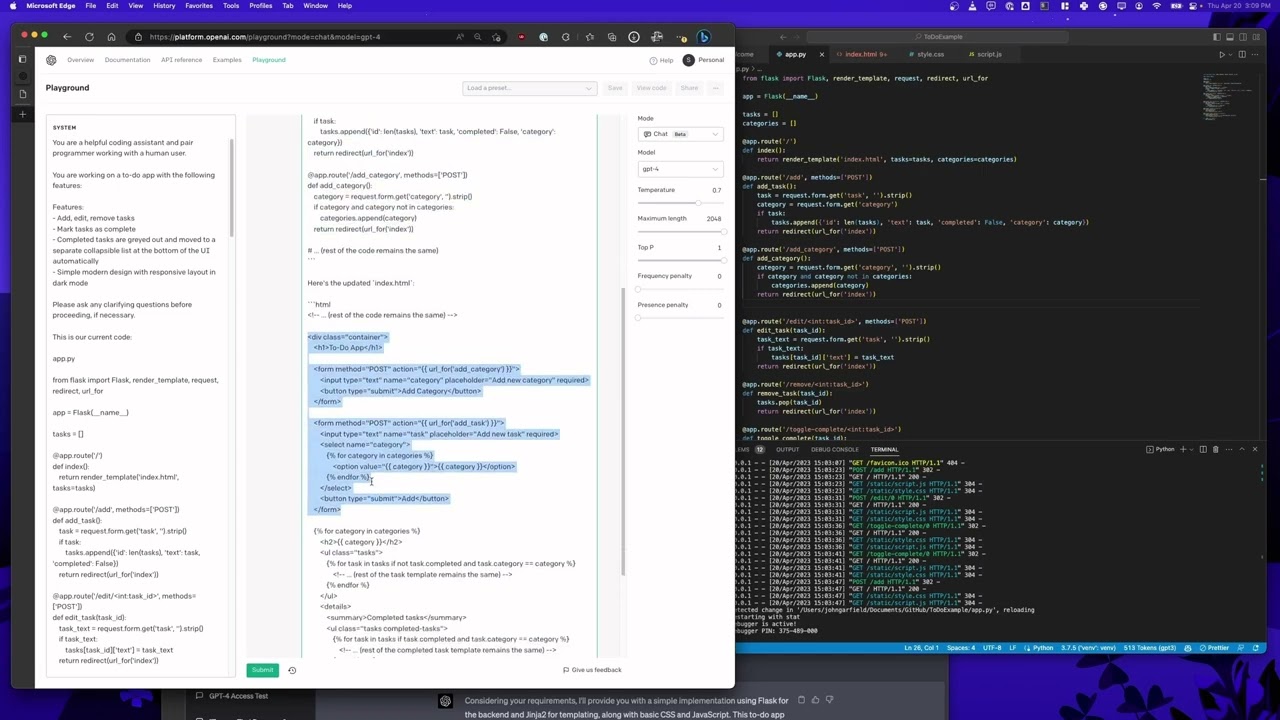Add a new tab with the plus icon

tap(23, 114)
